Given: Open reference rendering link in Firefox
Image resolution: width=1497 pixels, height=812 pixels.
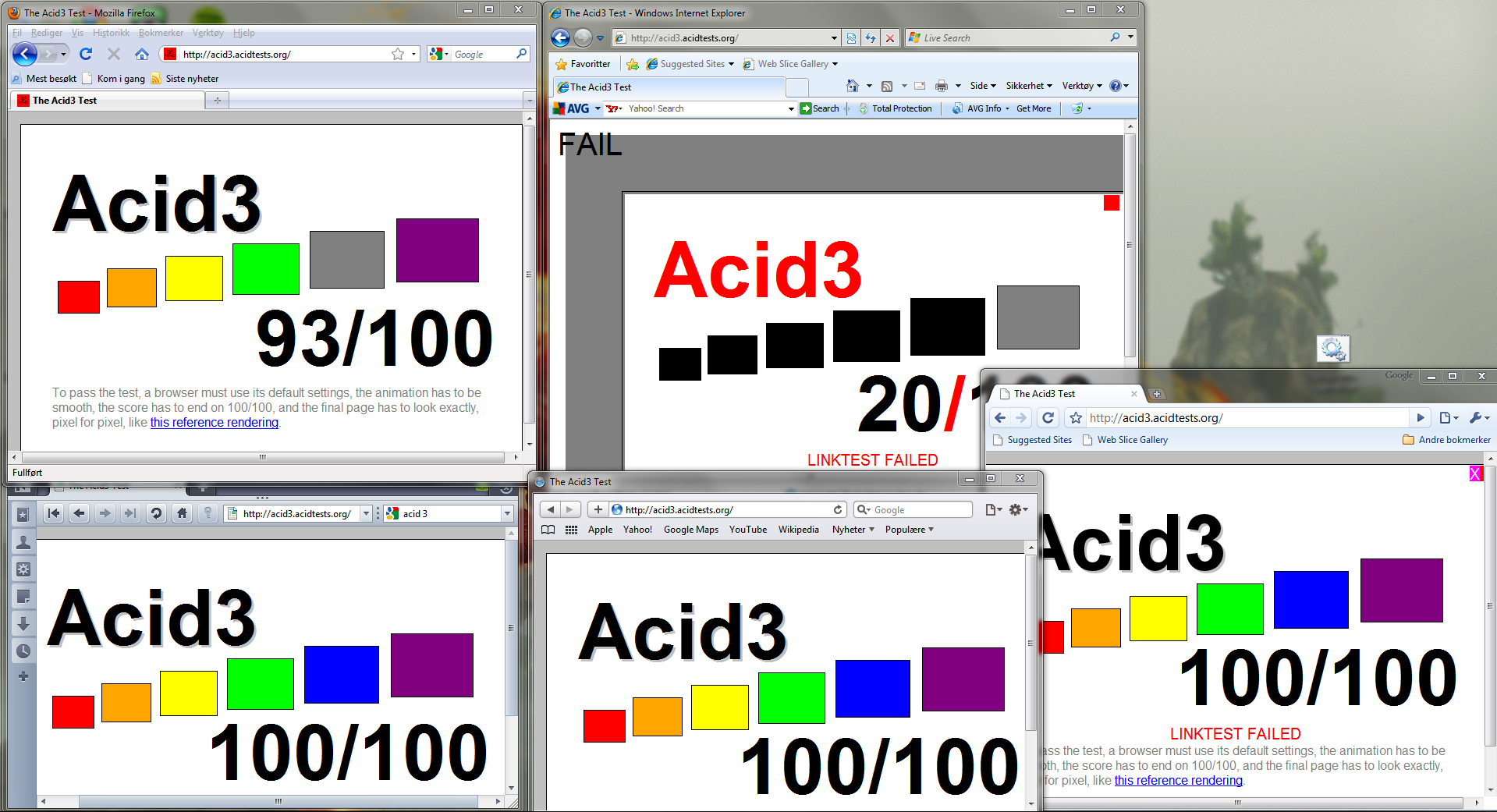Looking at the screenshot, I should pyautogui.click(x=214, y=422).
